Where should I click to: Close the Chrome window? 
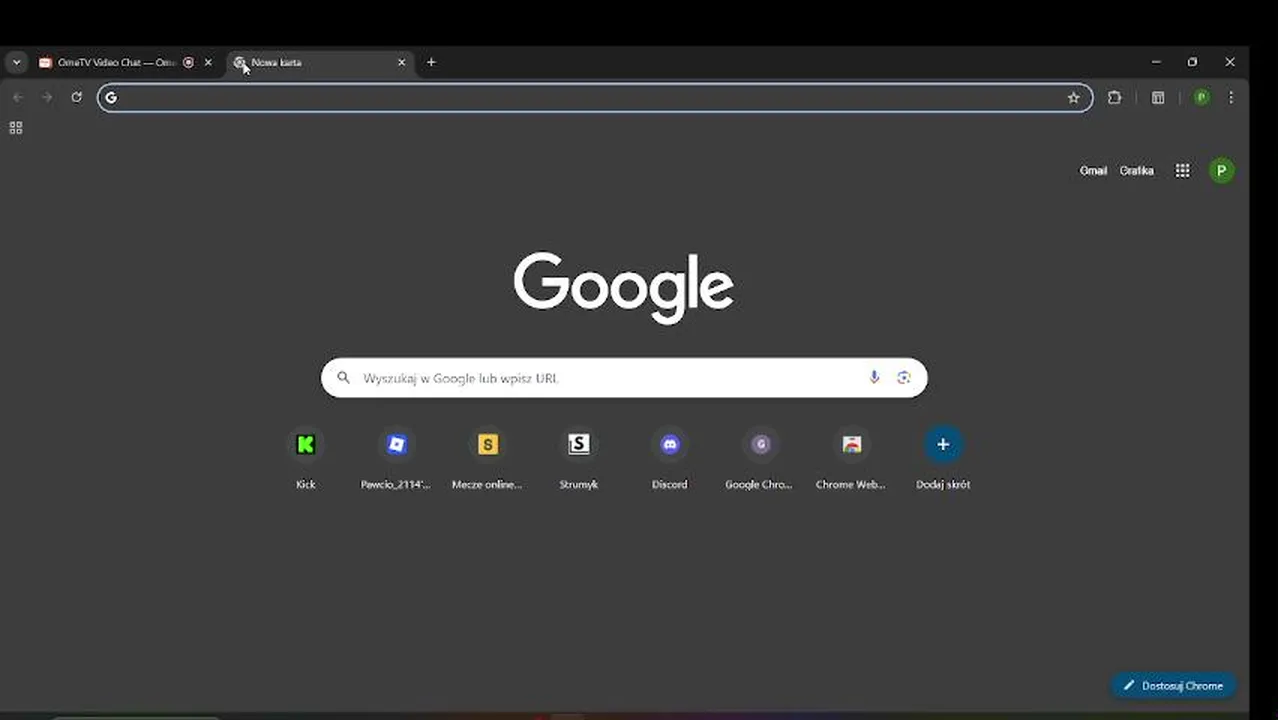click(1230, 62)
